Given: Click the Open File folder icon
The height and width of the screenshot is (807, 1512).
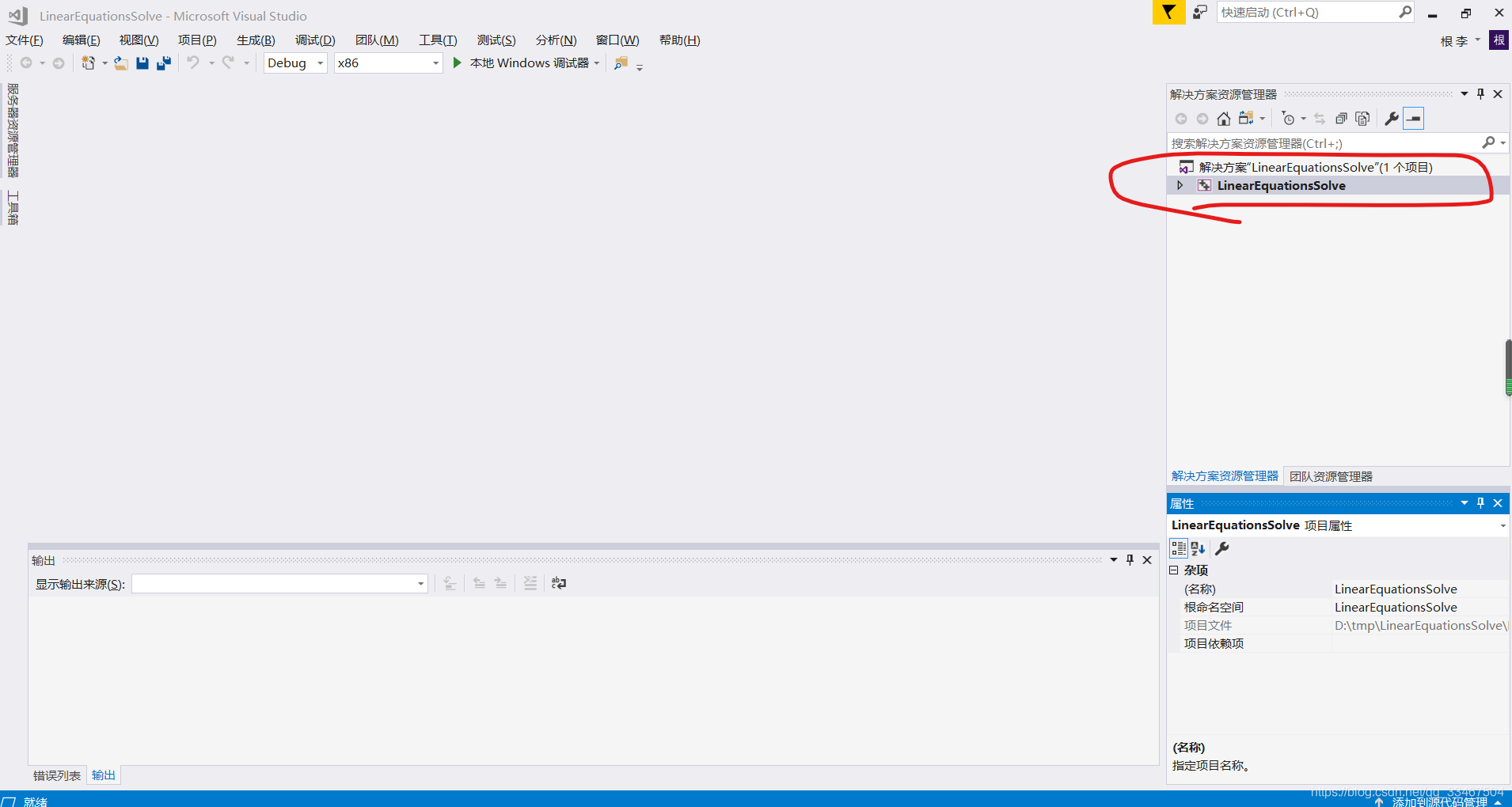Looking at the screenshot, I should [120, 63].
